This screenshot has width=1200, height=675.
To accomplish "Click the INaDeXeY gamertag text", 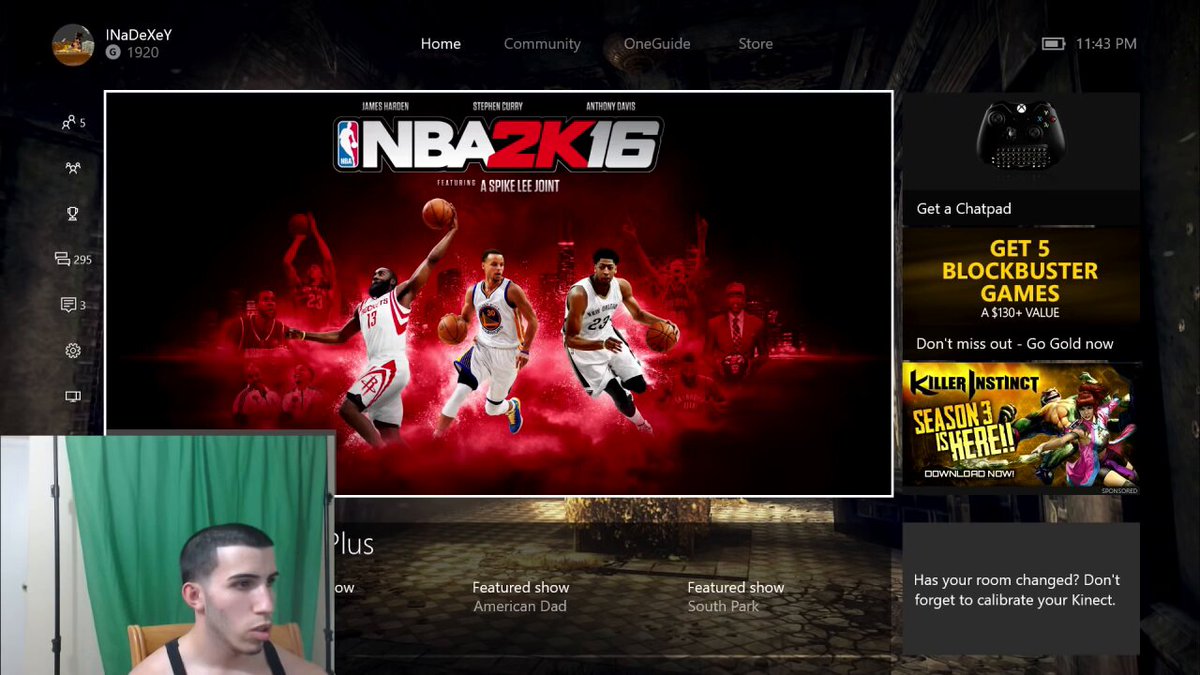I will click(139, 34).
